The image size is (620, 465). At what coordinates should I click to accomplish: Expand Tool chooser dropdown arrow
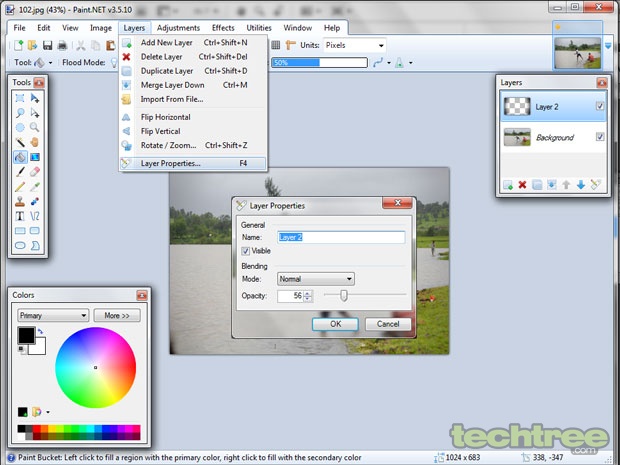click(50, 63)
